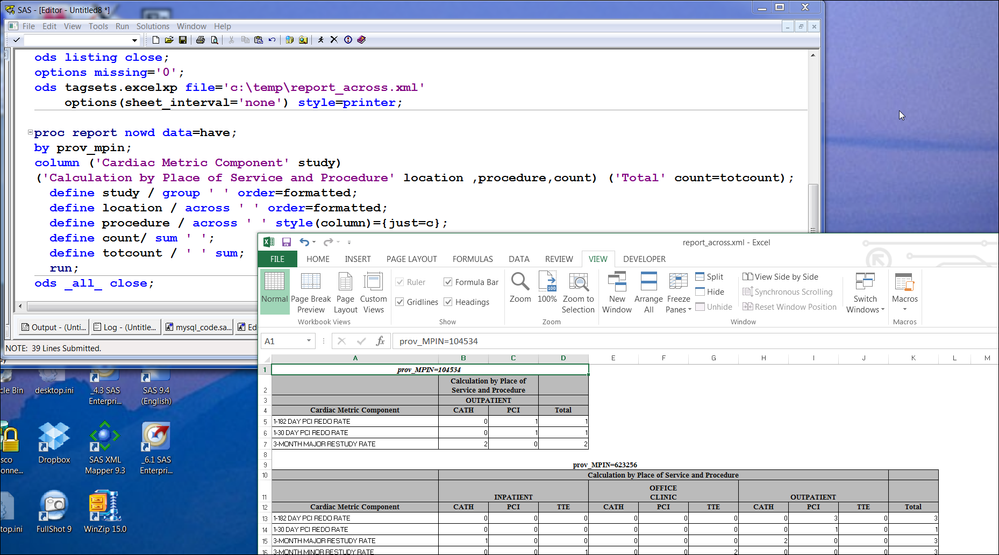Click the Split button in Window group
The image size is (999, 555).
[x=709, y=277]
